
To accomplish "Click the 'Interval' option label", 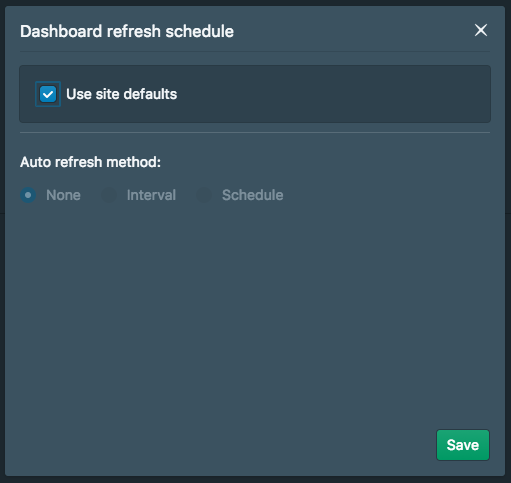I will 151,195.
